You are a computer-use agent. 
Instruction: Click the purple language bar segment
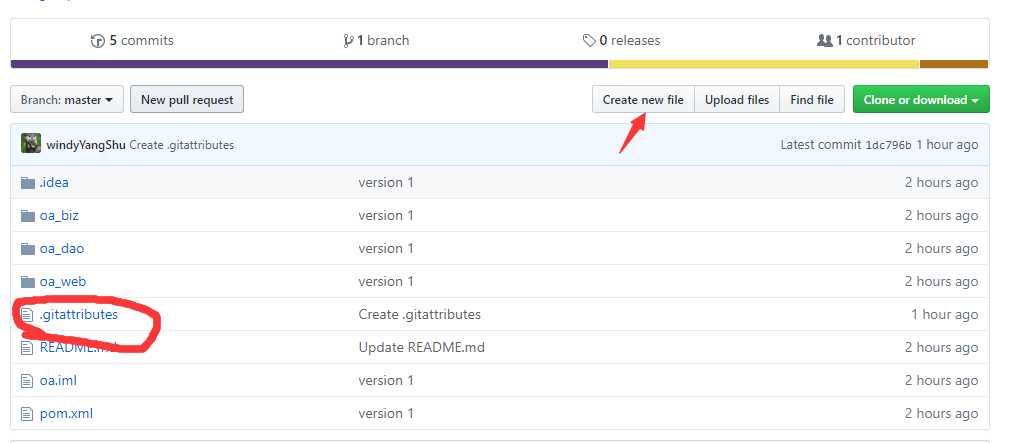(309, 64)
